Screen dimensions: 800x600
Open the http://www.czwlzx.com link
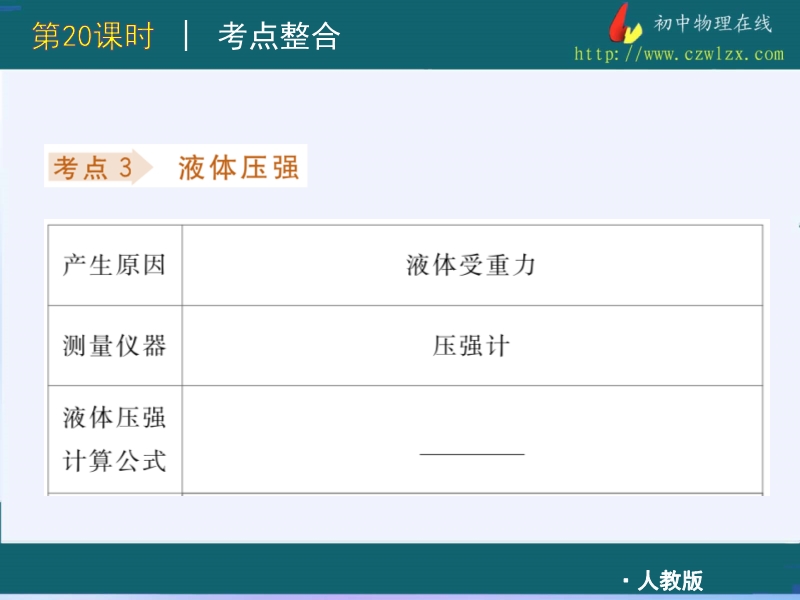pos(679,54)
